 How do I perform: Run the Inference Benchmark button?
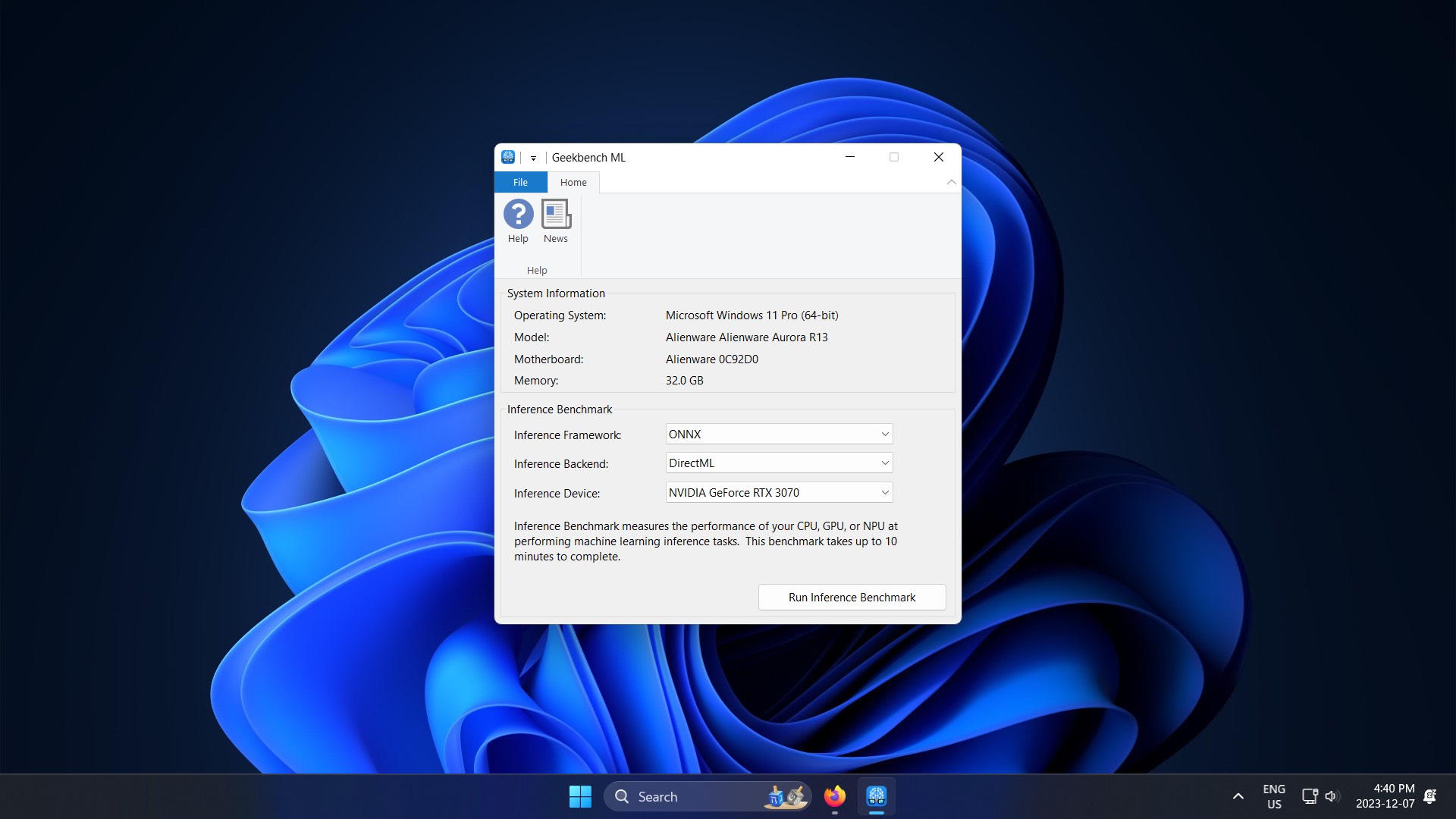tap(852, 596)
